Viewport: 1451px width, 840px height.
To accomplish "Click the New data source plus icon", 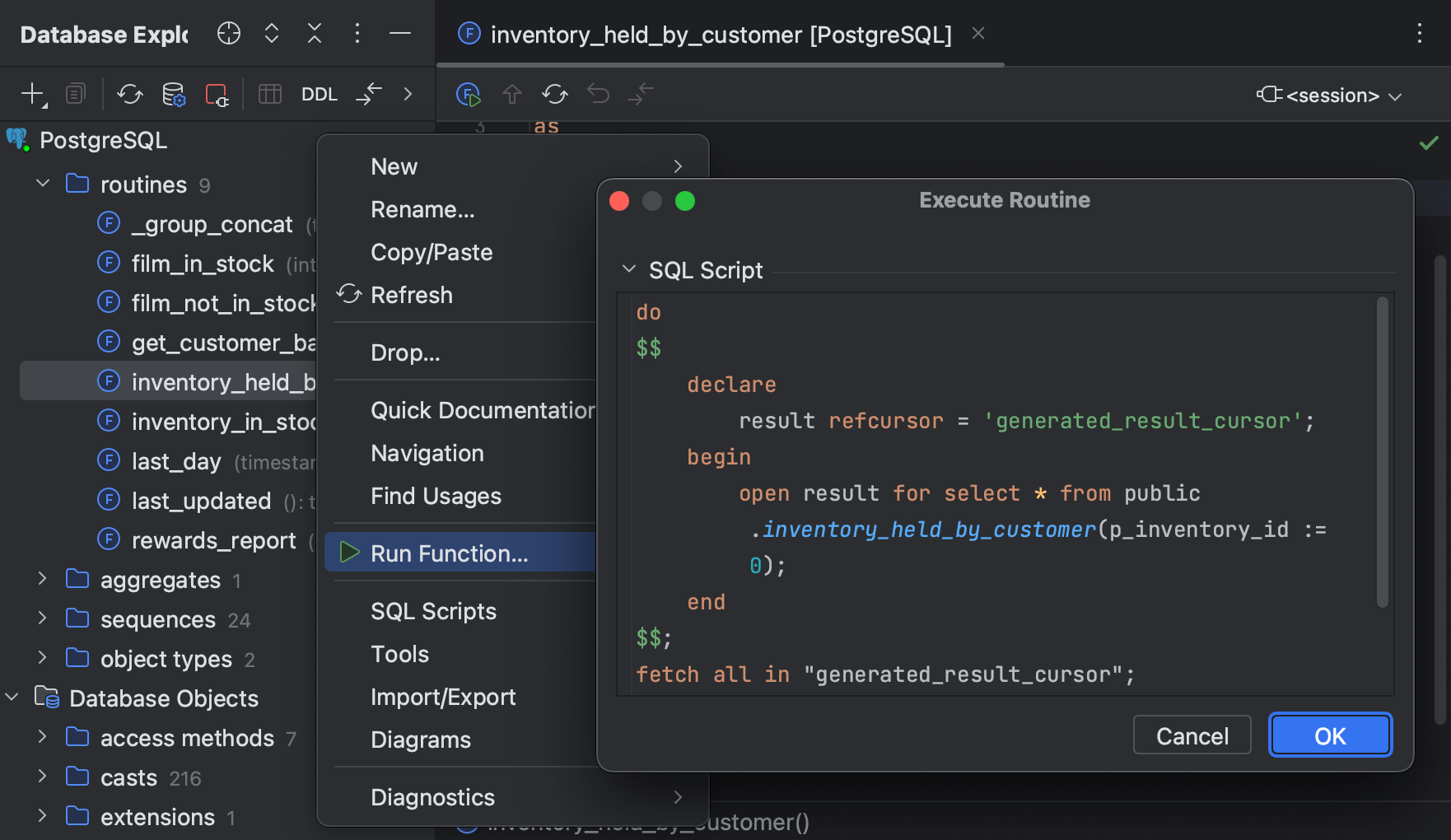I will pos(32,94).
